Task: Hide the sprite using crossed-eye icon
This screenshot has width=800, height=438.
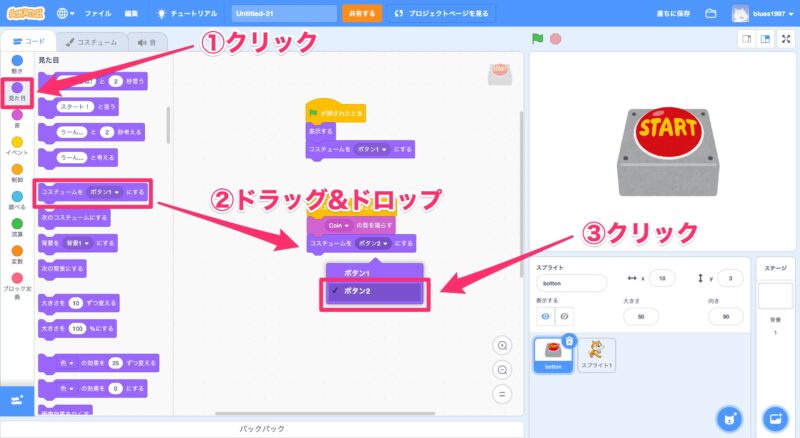Action: pos(566,315)
